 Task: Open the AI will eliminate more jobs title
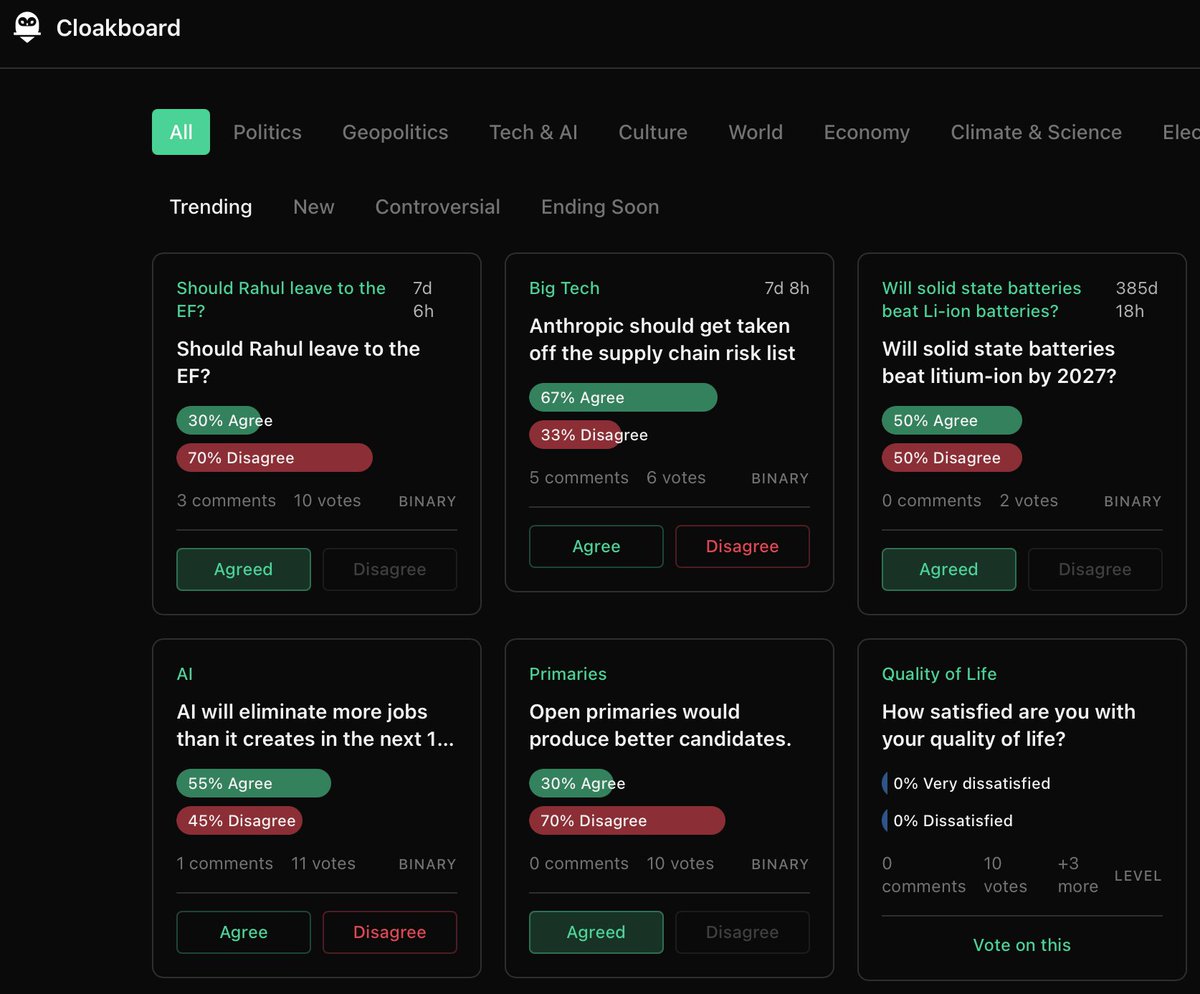click(x=315, y=725)
